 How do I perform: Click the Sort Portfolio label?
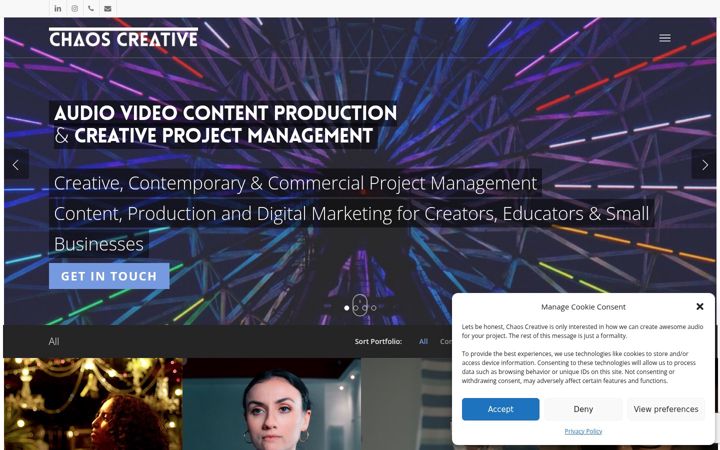click(378, 342)
